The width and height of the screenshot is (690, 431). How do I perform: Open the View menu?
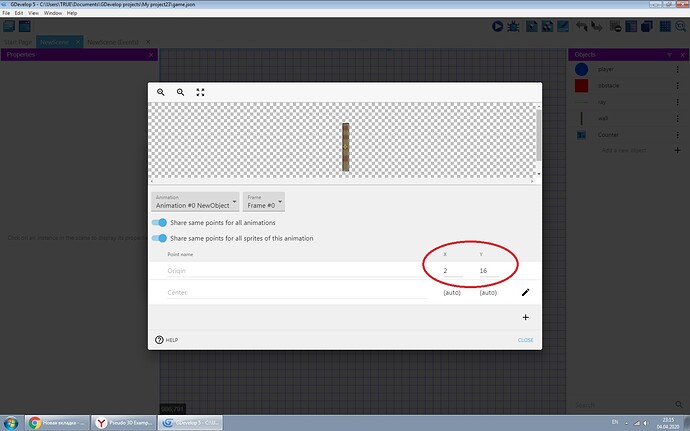point(33,13)
